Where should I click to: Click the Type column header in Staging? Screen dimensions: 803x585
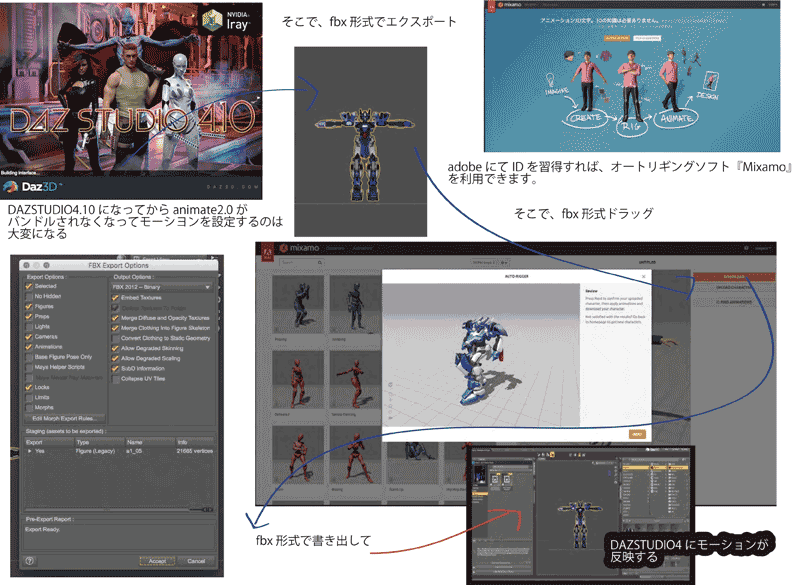point(99,442)
